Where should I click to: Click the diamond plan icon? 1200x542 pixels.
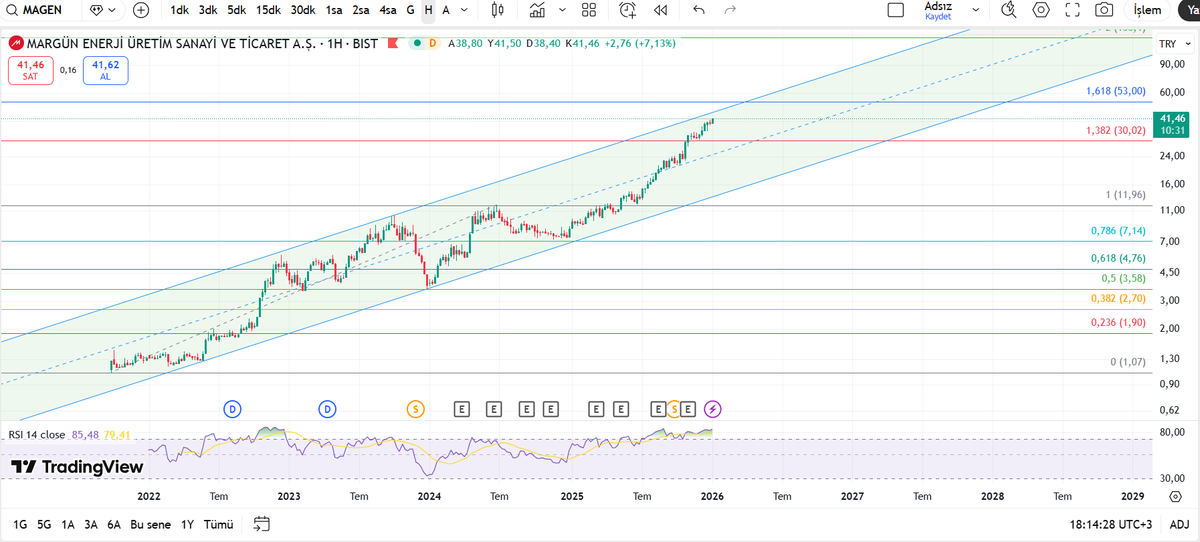pyautogui.click(x=97, y=10)
